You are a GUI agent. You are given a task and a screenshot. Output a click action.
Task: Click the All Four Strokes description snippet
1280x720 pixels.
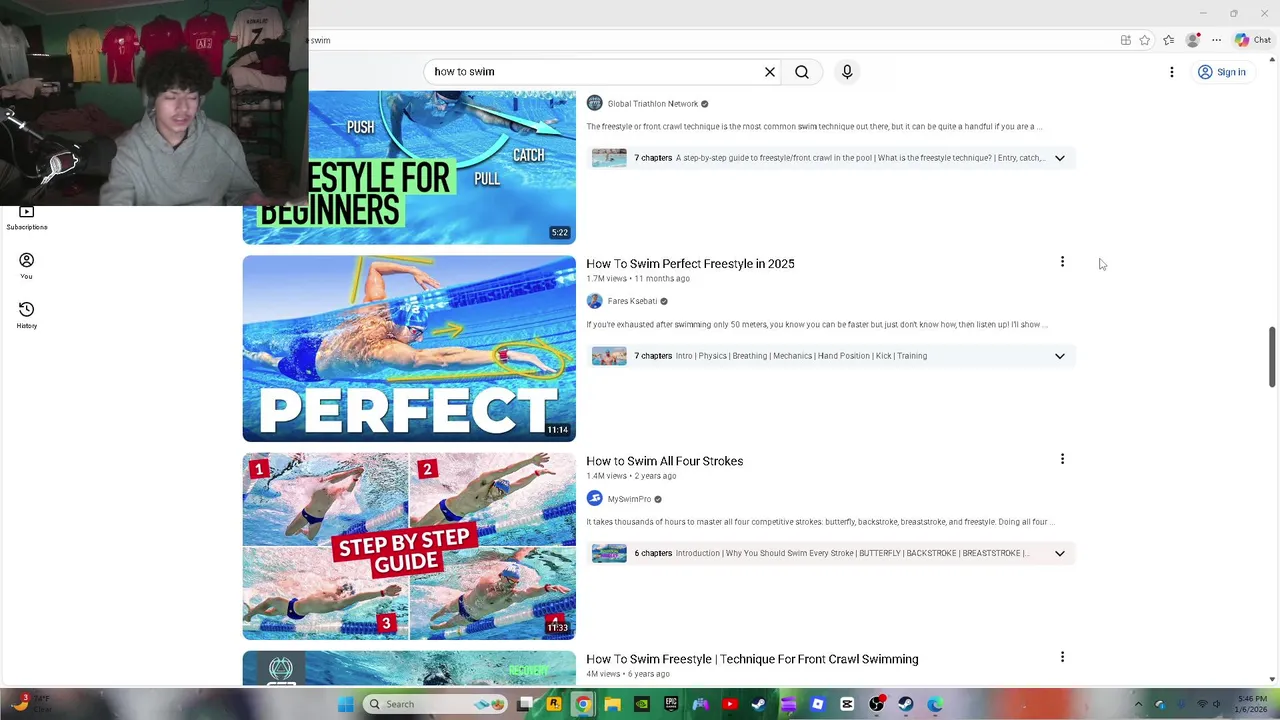[820, 522]
